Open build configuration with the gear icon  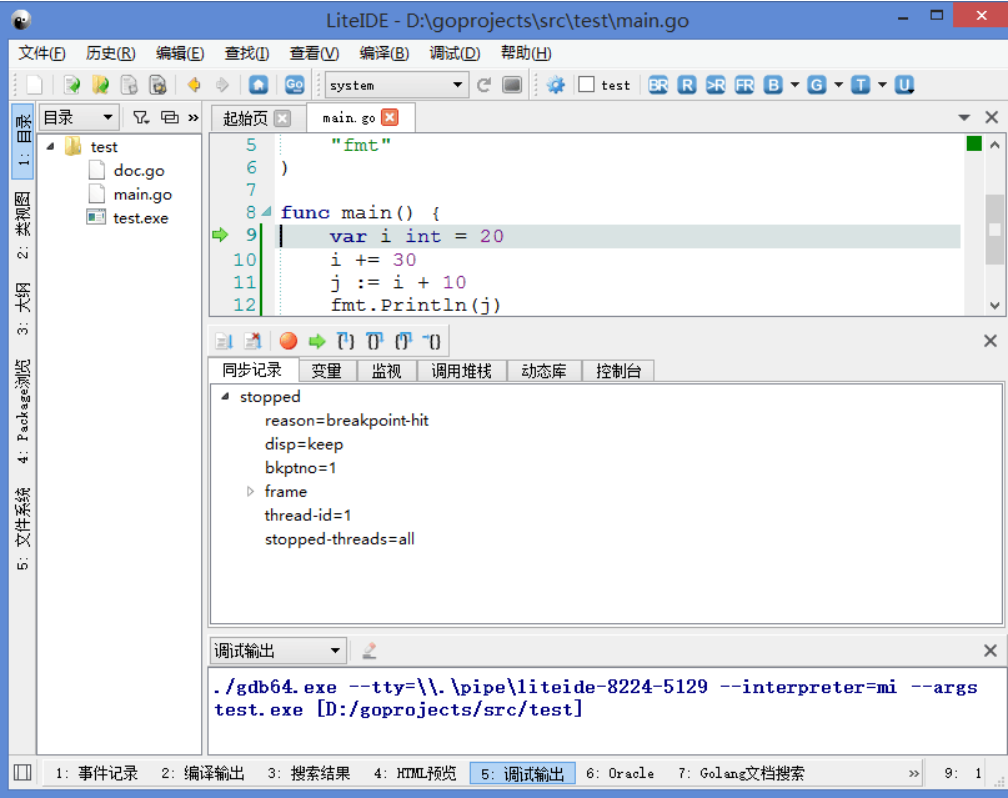(557, 85)
